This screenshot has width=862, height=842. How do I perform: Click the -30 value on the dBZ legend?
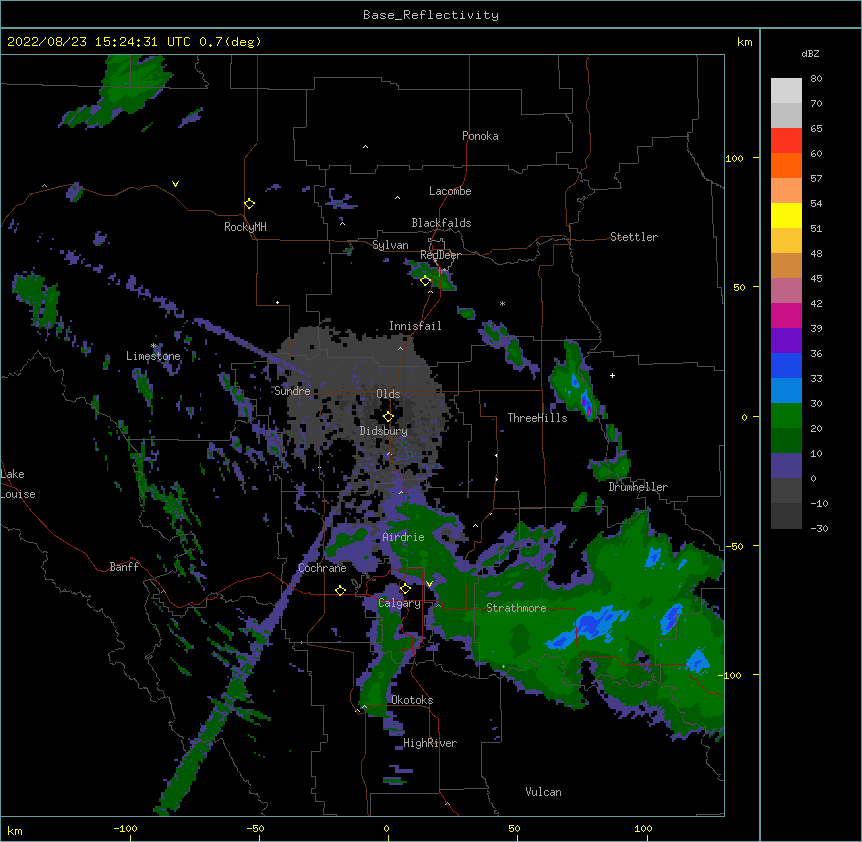pyautogui.click(x=819, y=528)
